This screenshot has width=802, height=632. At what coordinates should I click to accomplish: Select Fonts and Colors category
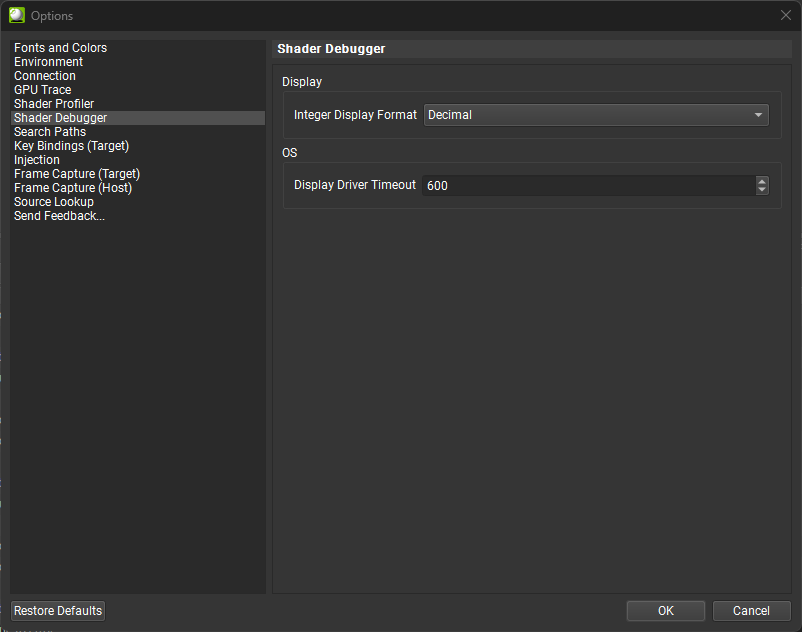coord(60,47)
